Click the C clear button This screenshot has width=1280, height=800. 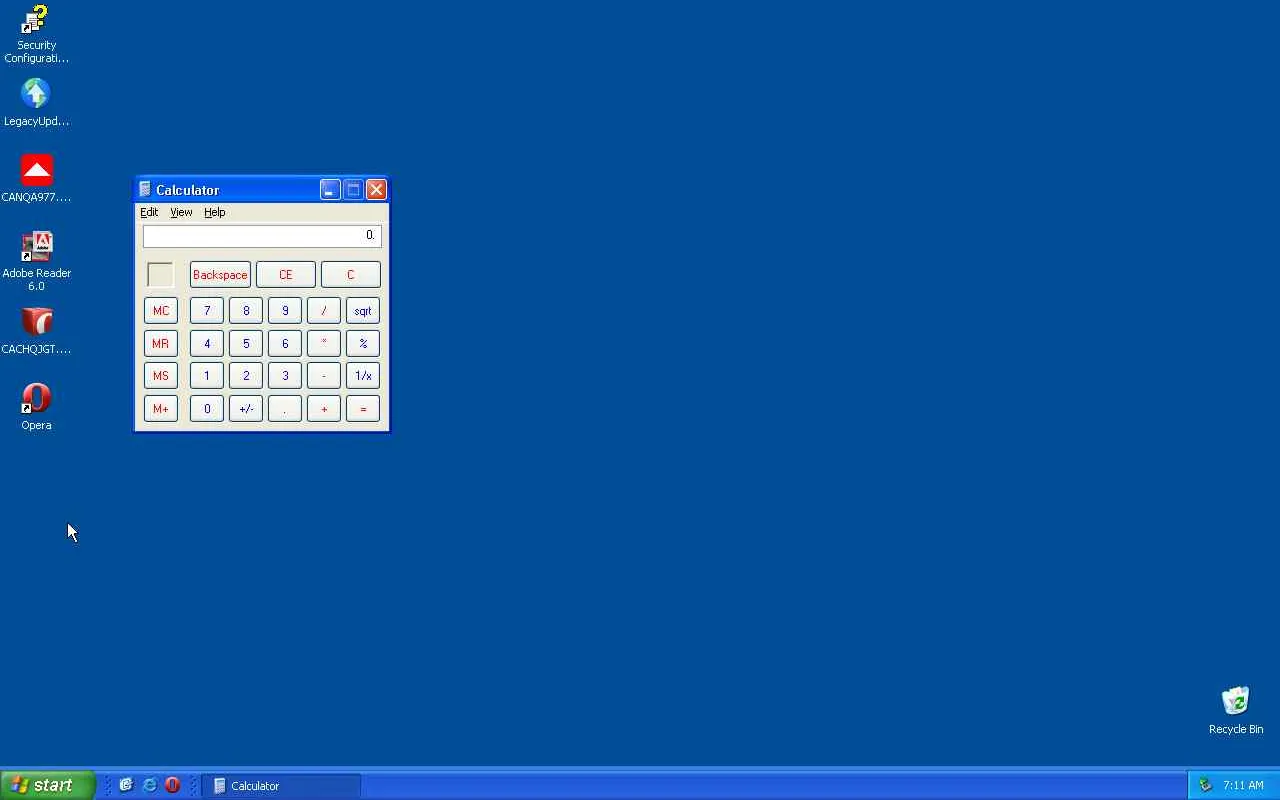coord(351,274)
